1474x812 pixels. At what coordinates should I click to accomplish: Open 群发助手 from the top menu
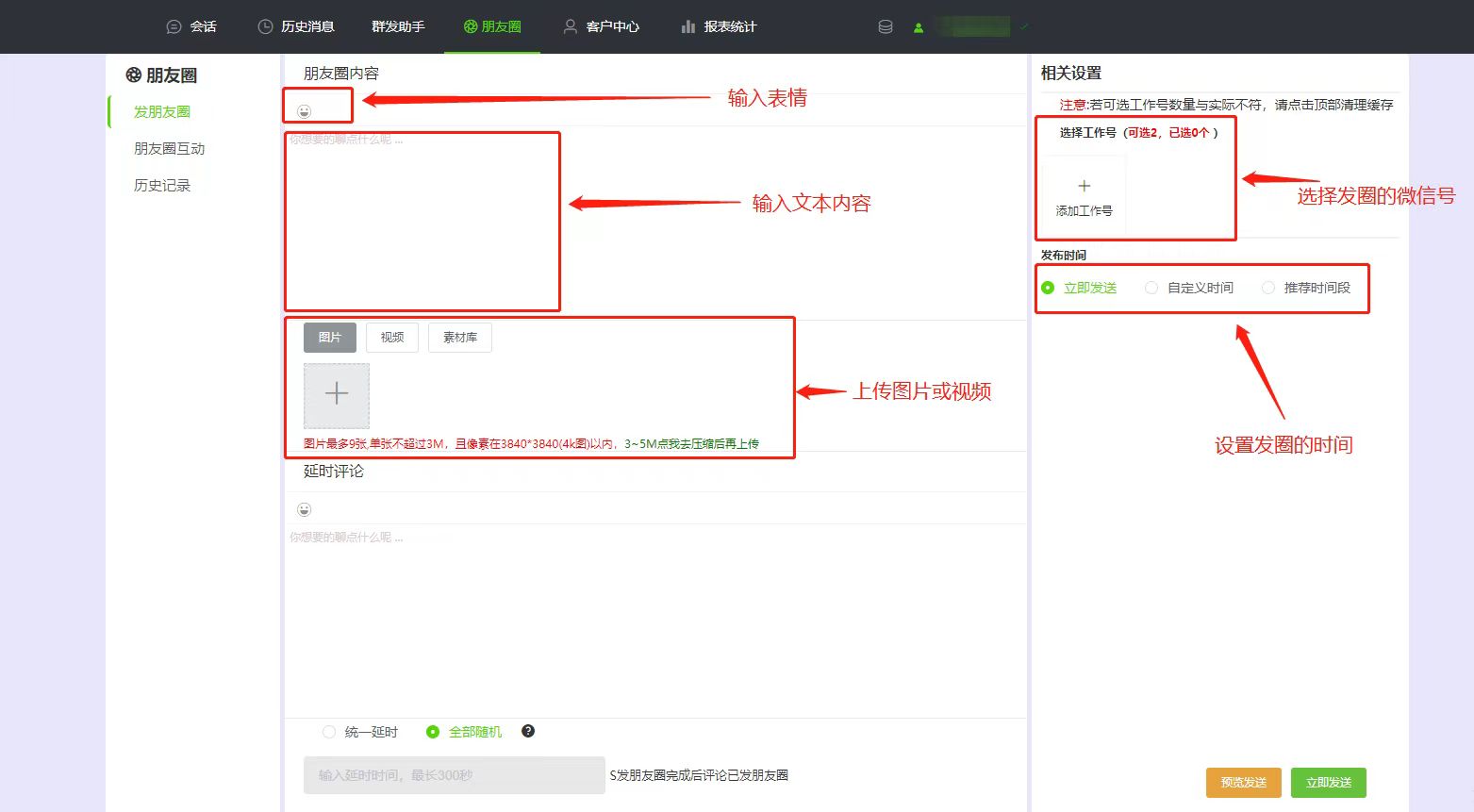(398, 26)
